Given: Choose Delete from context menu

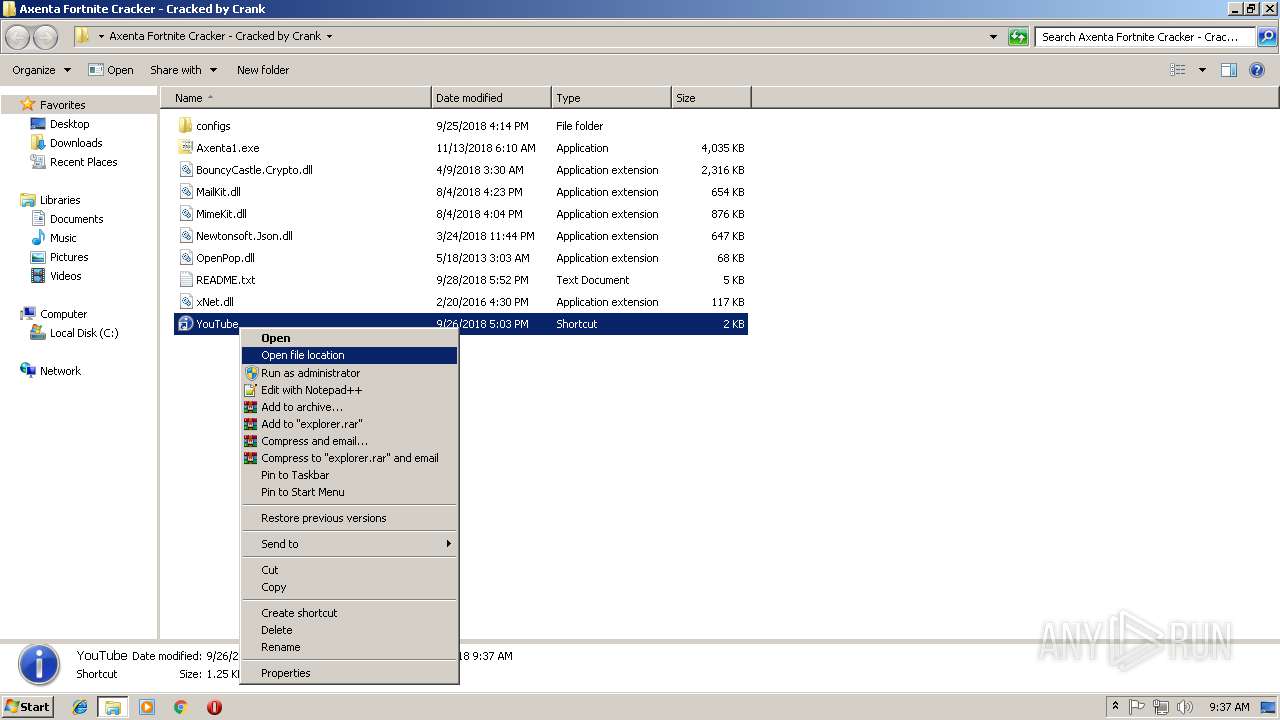Looking at the screenshot, I should [349, 630].
